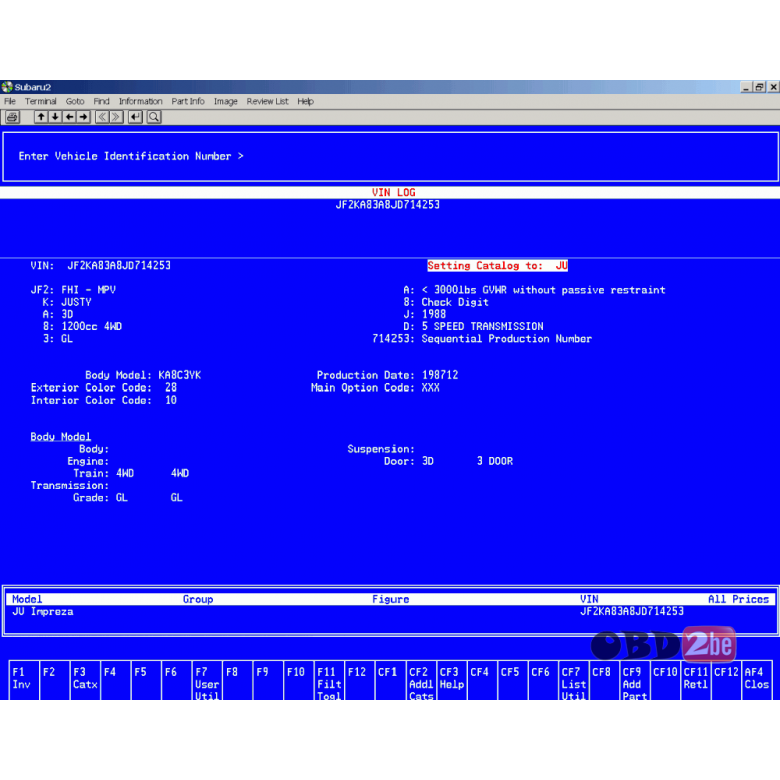Click the return/enter arrow toolbar icon

click(135, 117)
